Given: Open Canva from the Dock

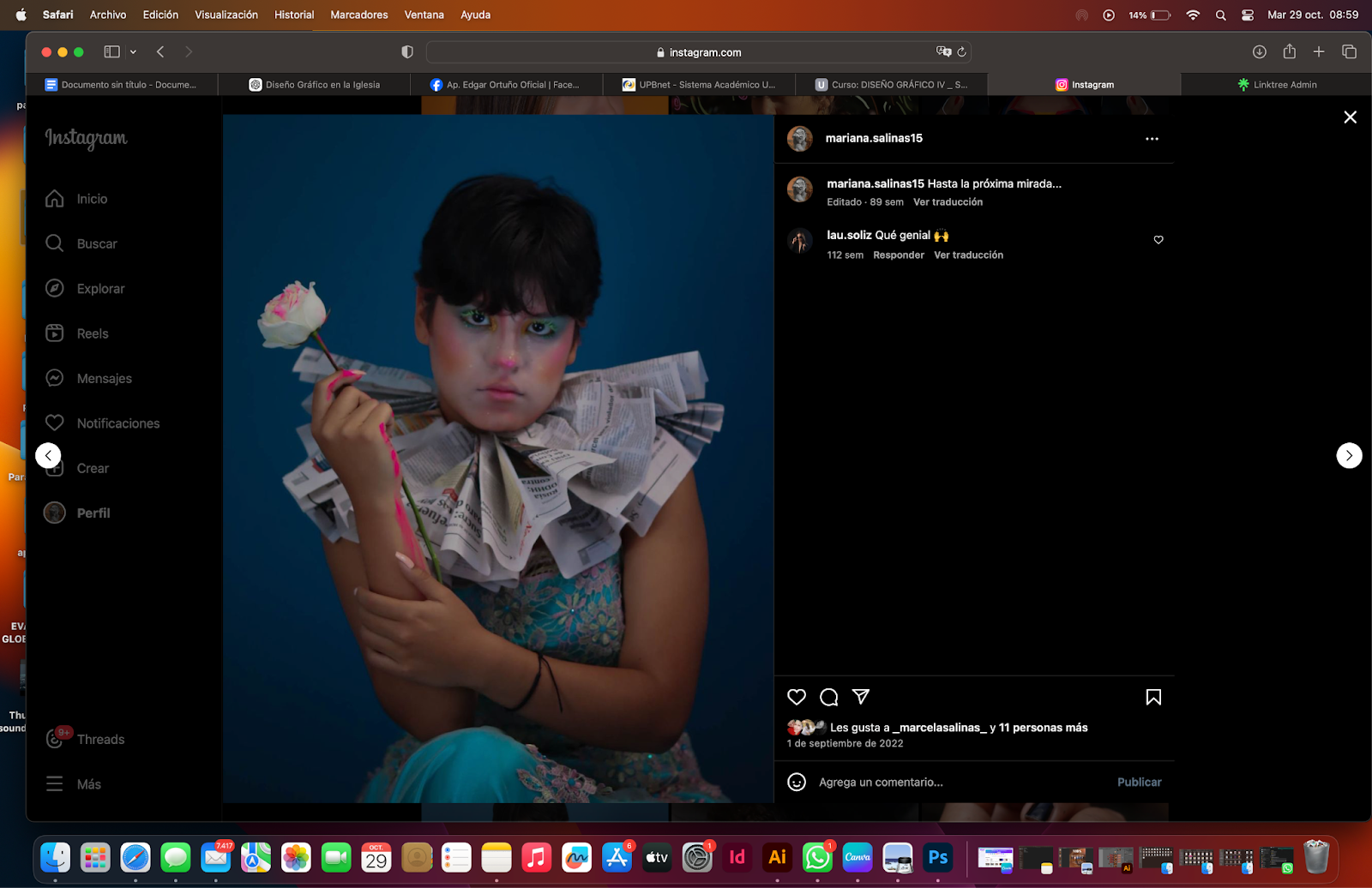Looking at the screenshot, I should click(857, 857).
